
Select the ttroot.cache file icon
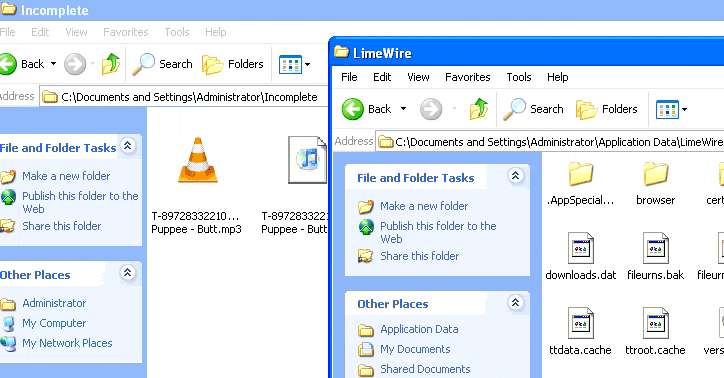(x=655, y=323)
